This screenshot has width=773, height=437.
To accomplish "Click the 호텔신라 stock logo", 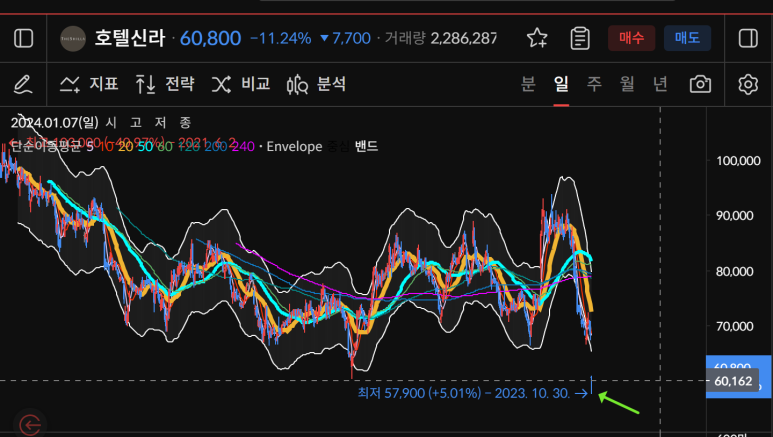I will pyautogui.click(x=72, y=38).
